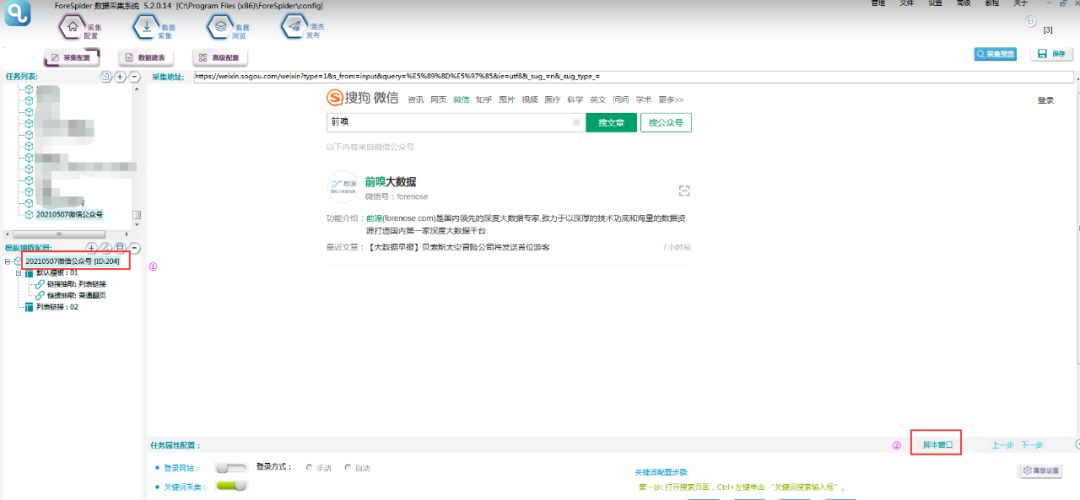Select 默认模板 : 01 tree item
This screenshot has width=1080, height=500.
coord(57,273)
